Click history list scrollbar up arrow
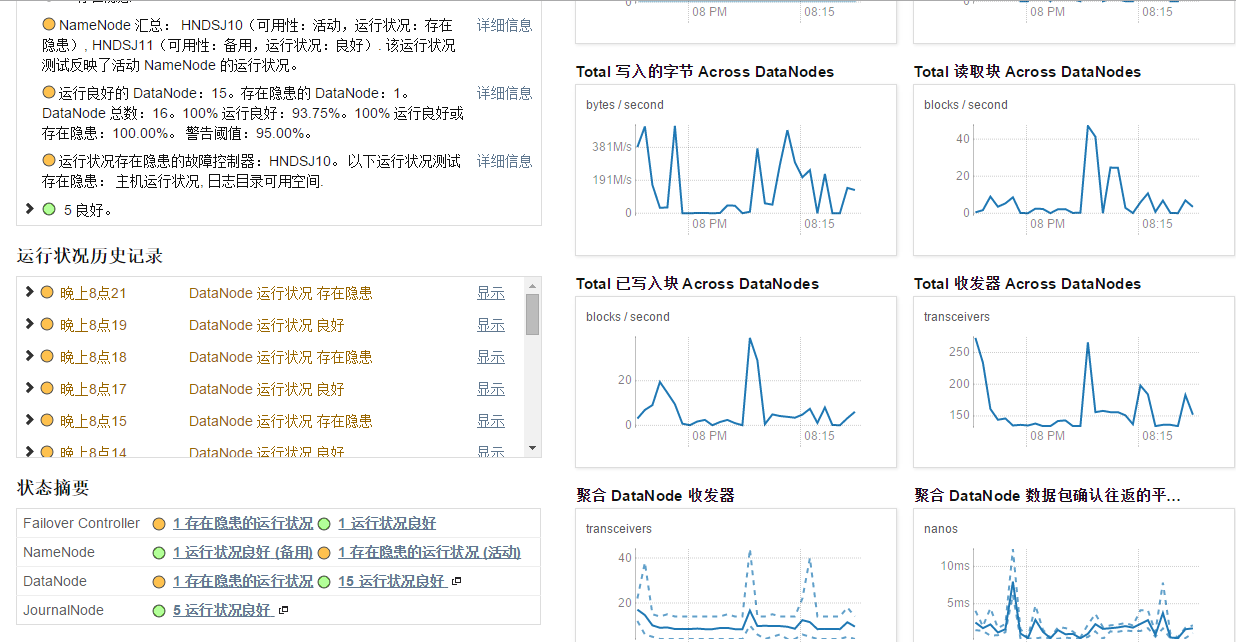 pos(532,285)
